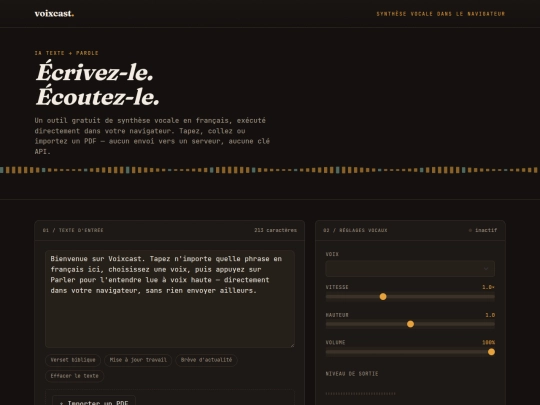Click the '213 caractères' counter text
Image resolution: width=540 pixels, height=405 pixels.
click(x=276, y=230)
